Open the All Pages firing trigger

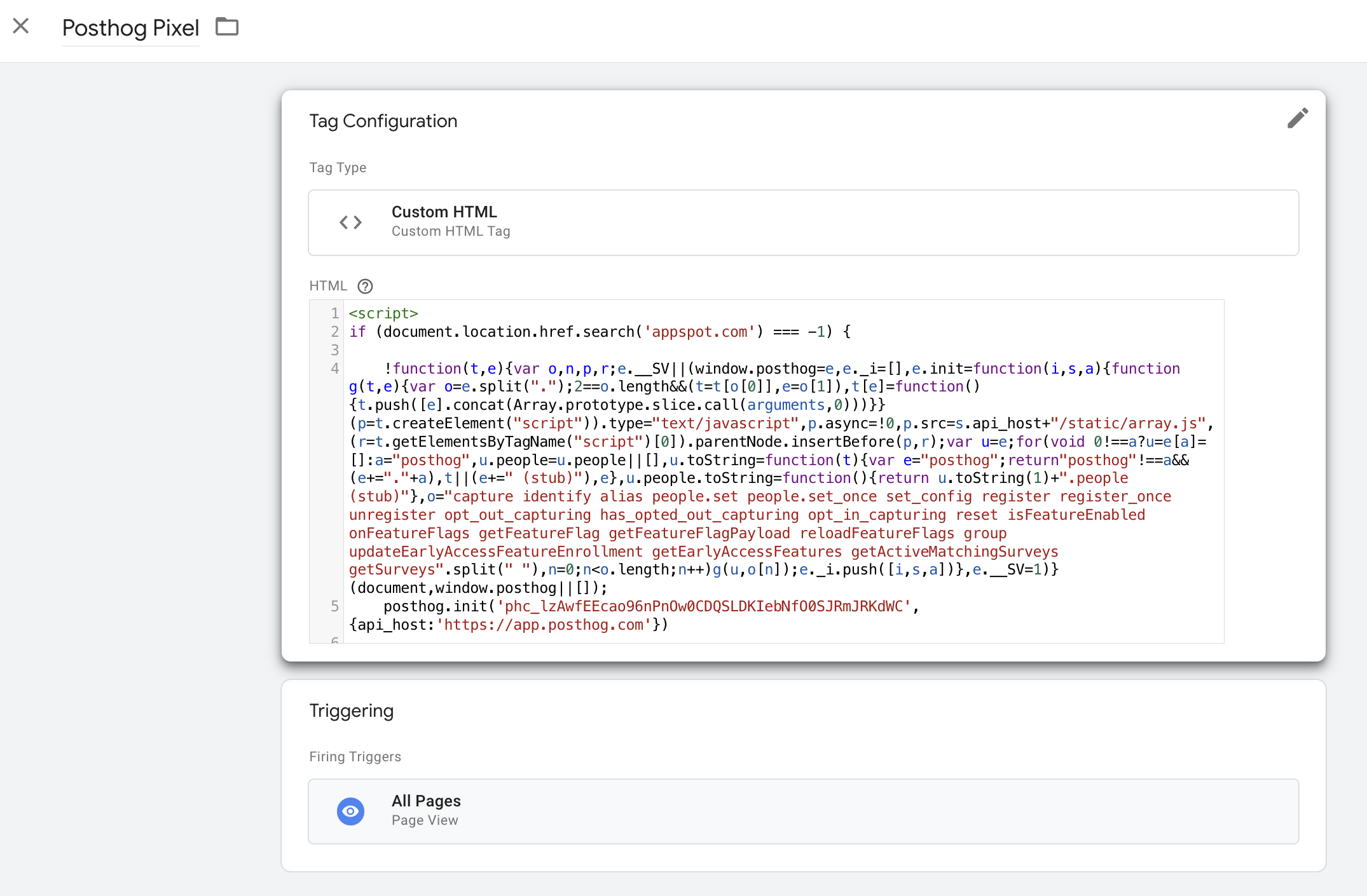(804, 811)
